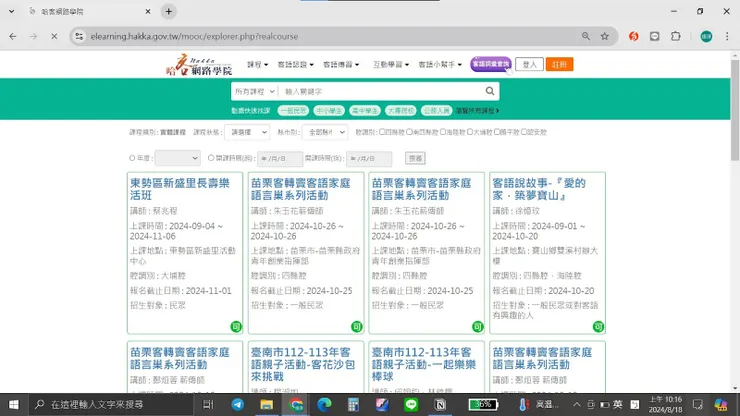740x416 pixels.
Task: Choose the 高中學生 quick filter pill
Action: tap(365, 110)
